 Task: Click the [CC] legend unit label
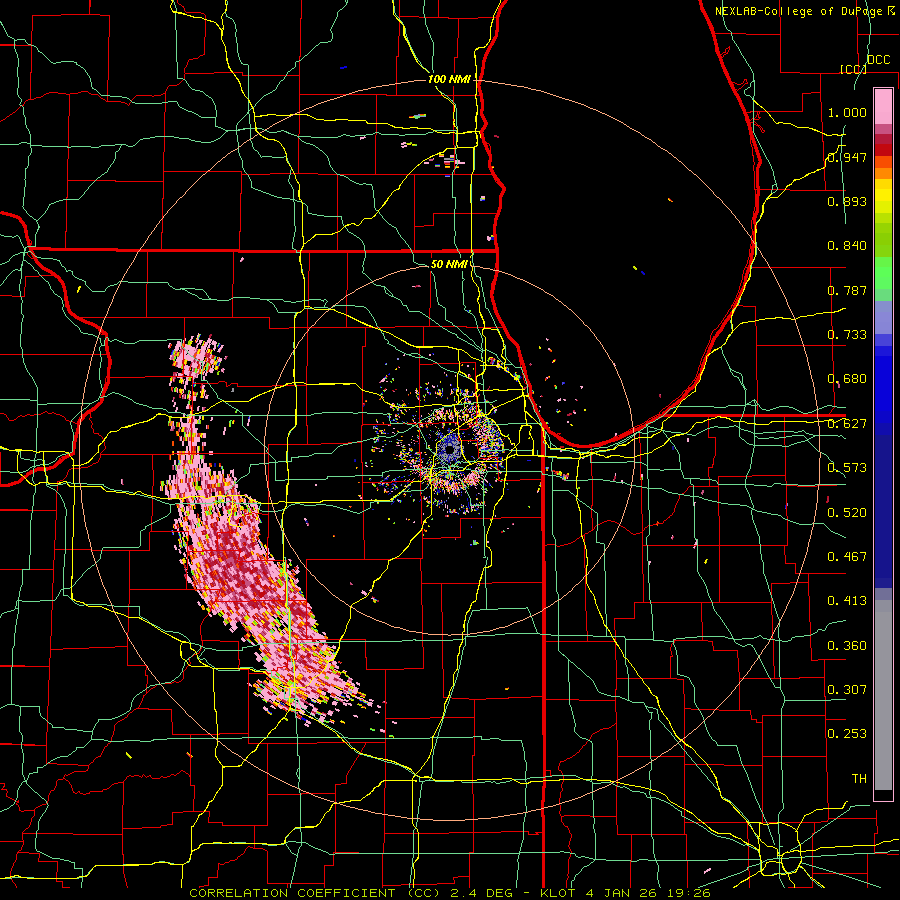pyautogui.click(x=853, y=69)
